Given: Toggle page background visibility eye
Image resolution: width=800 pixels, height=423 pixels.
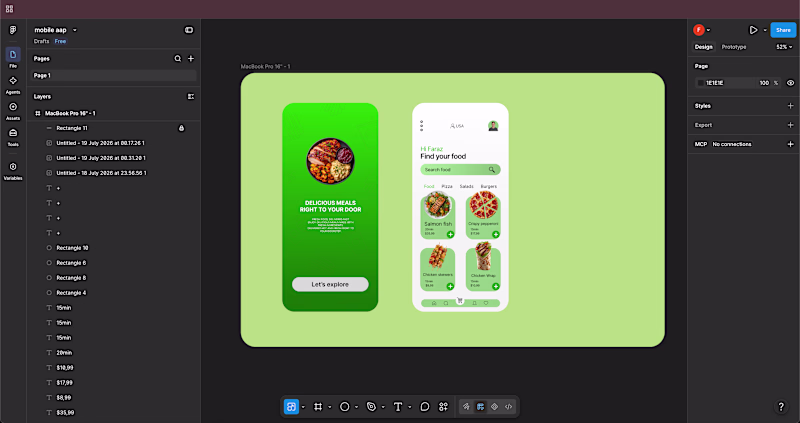Looking at the screenshot, I should (x=790, y=83).
